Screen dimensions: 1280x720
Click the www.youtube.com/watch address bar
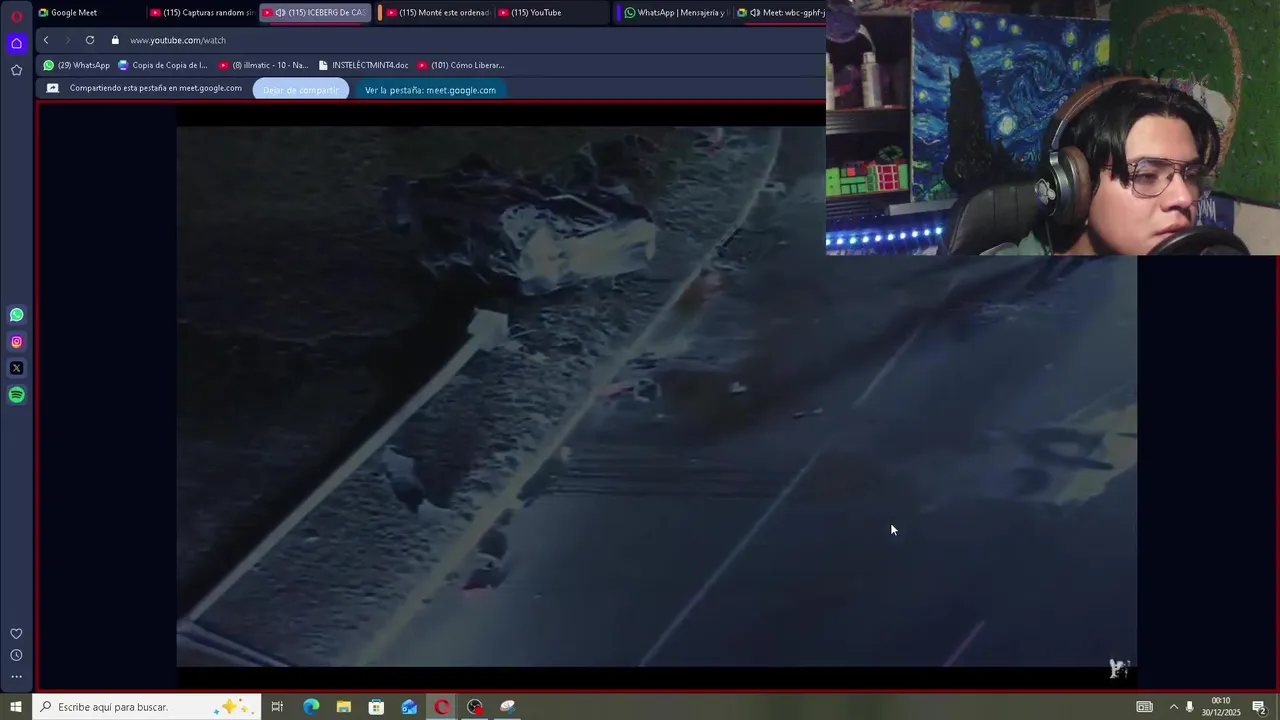(178, 40)
